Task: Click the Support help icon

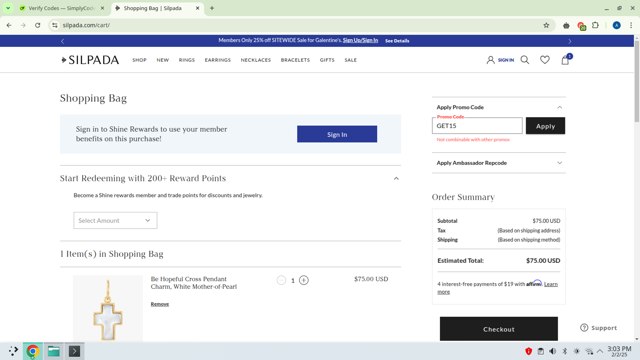Action: 584,328
